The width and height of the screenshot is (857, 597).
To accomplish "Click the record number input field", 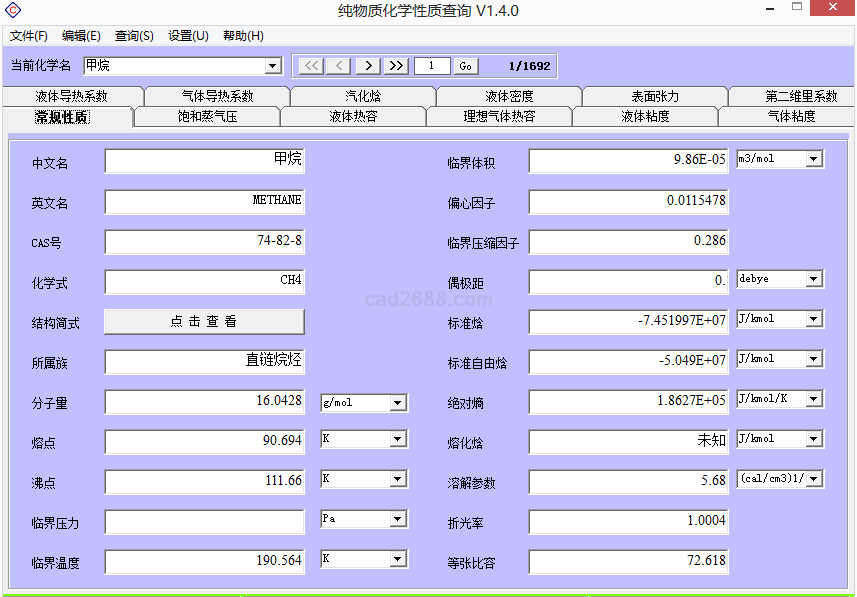I will 431,66.
